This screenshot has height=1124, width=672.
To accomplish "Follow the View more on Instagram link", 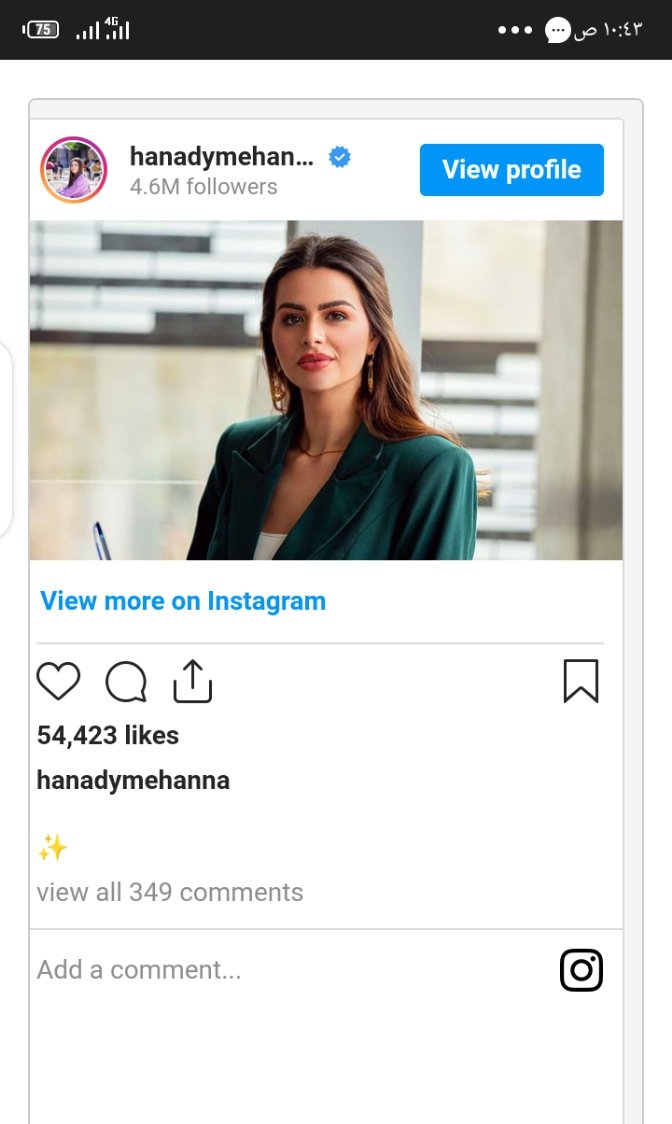I will point(183,601).
